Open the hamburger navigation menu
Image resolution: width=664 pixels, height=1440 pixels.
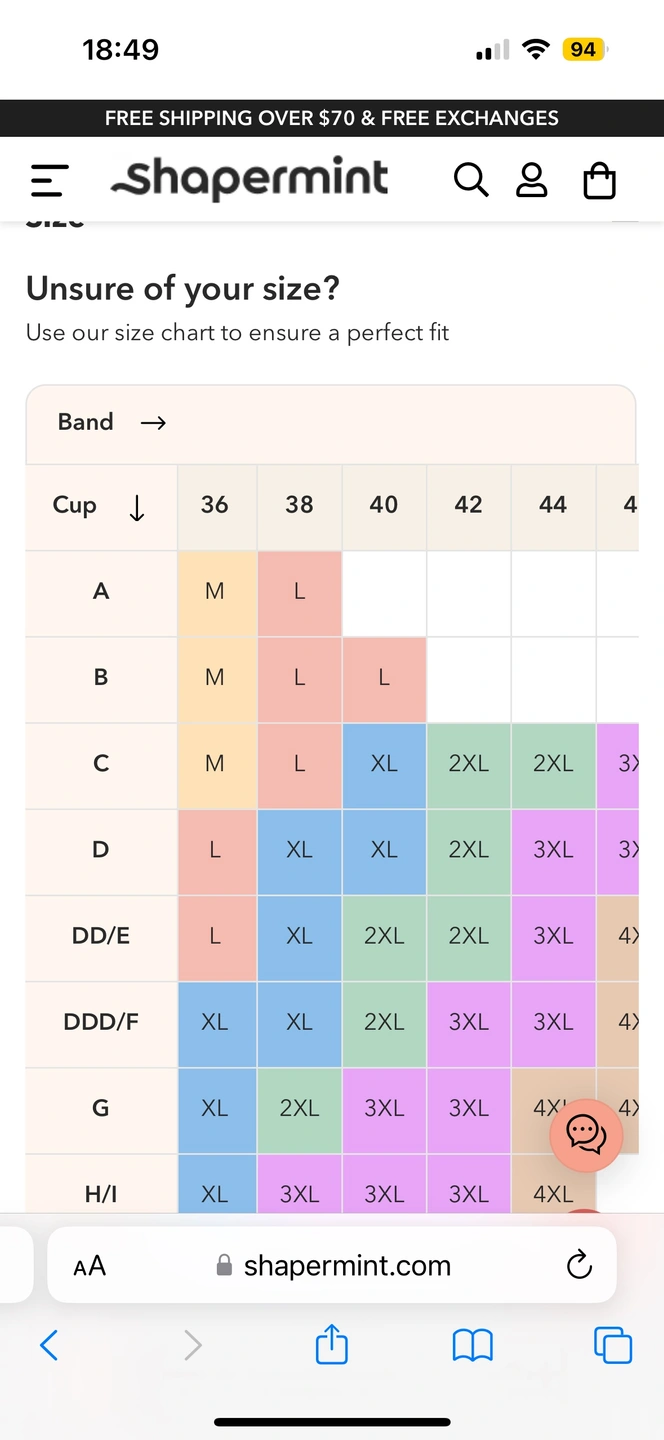[49, 180]
